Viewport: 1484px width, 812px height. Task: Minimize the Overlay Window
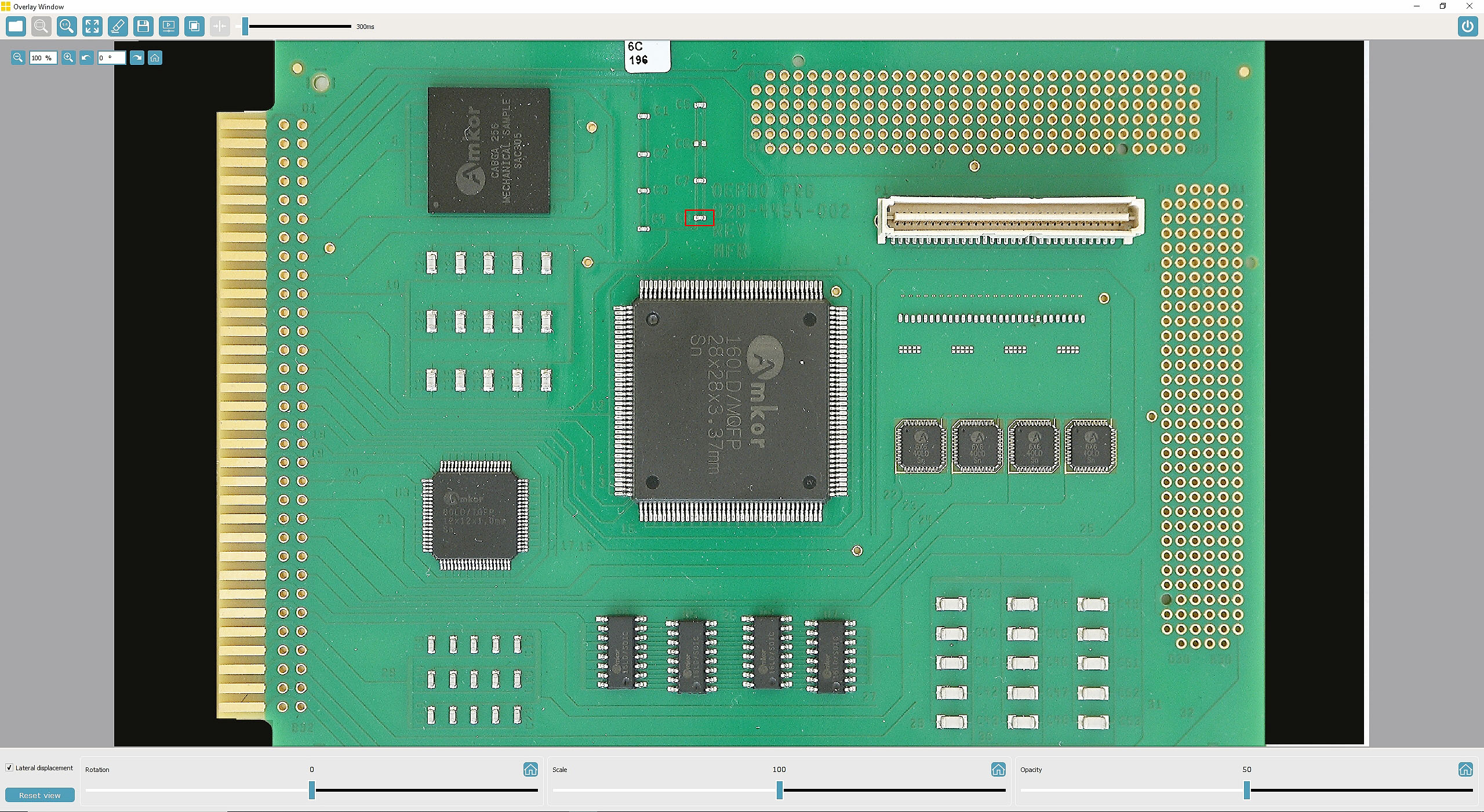pyautogui.click(x=1417, y=6)
